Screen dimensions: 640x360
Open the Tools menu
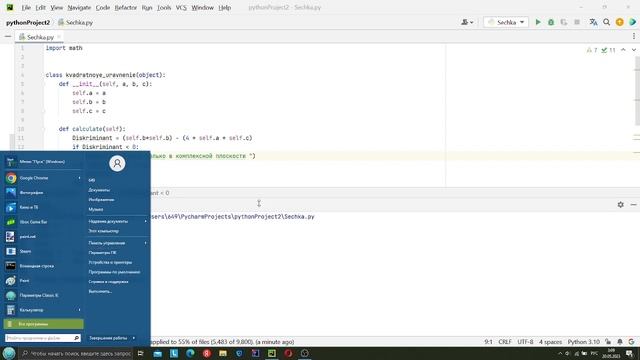click(164, 7)
